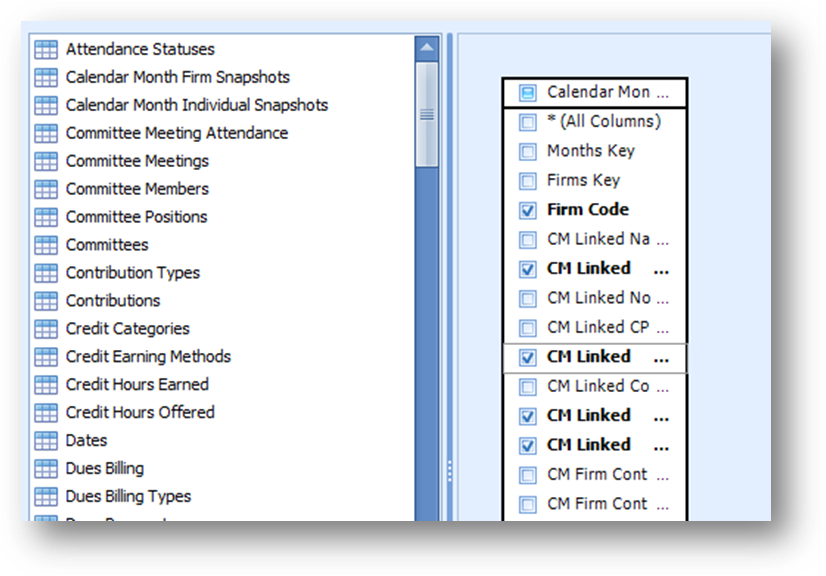Image resolution: width=826 pixels, height=576 pixels.
Task: Click the table icon beside Contributions
Action: (x=46, y=301)
